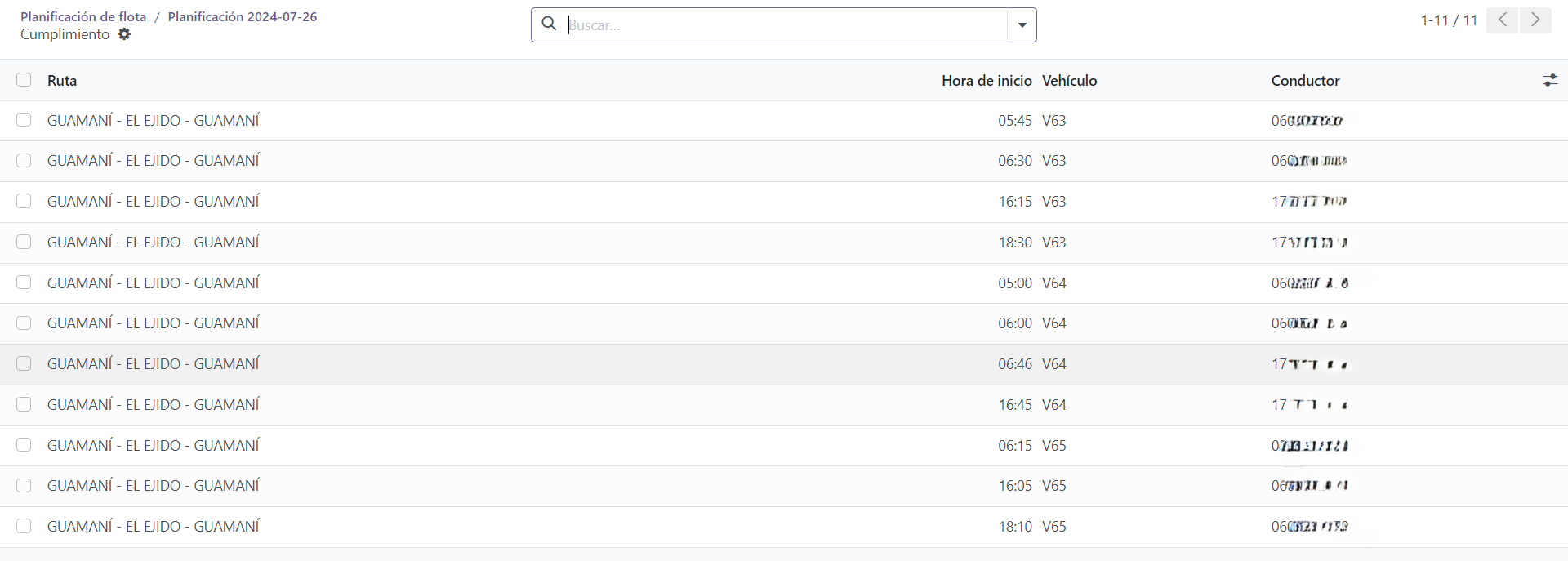Click the 16:15 start time cell
Image resolution: width=1568 pixels, height=561 pixels.
1015,201
